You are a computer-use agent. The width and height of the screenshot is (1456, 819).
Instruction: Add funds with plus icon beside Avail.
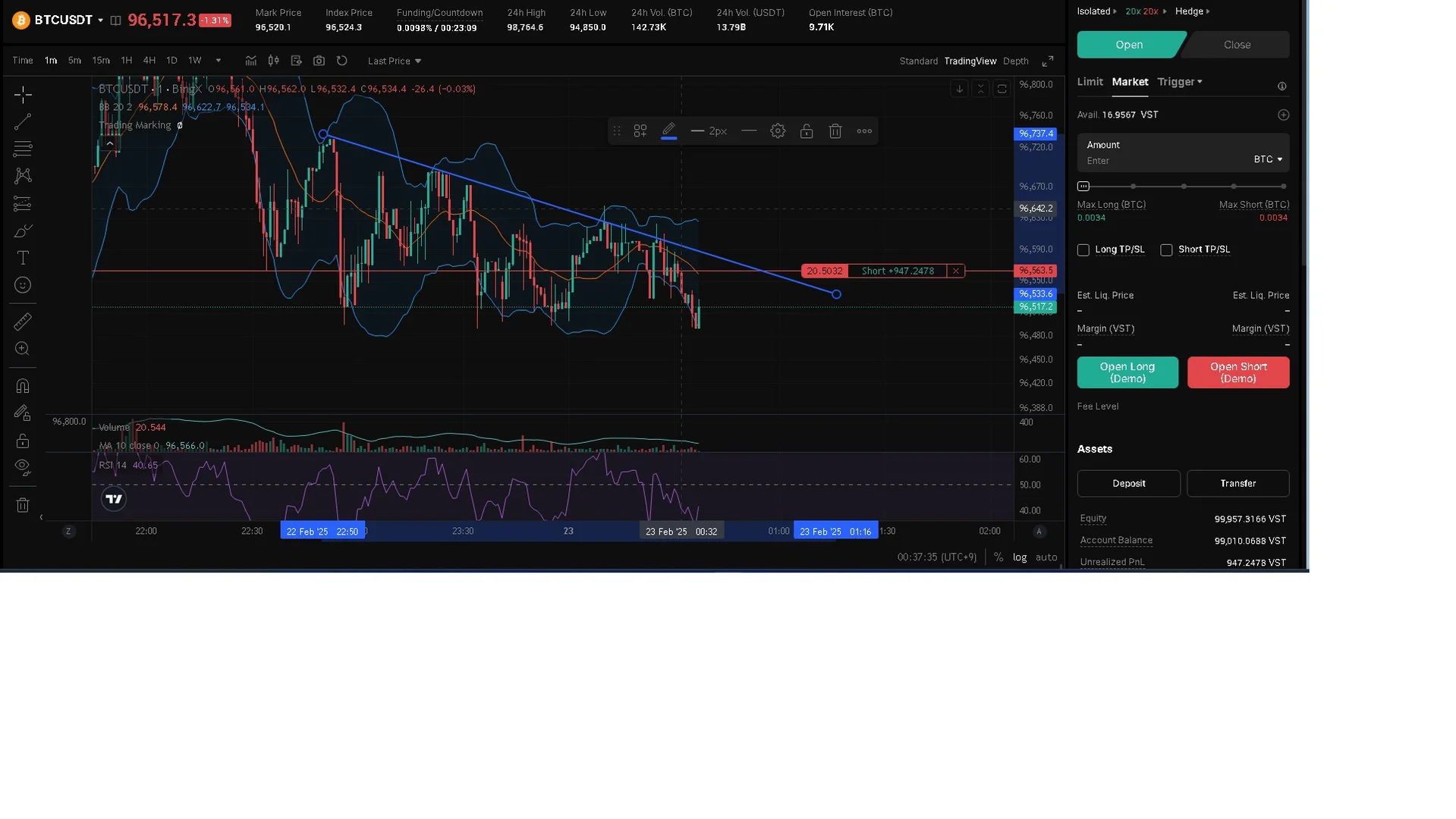tap(1283, 115)
